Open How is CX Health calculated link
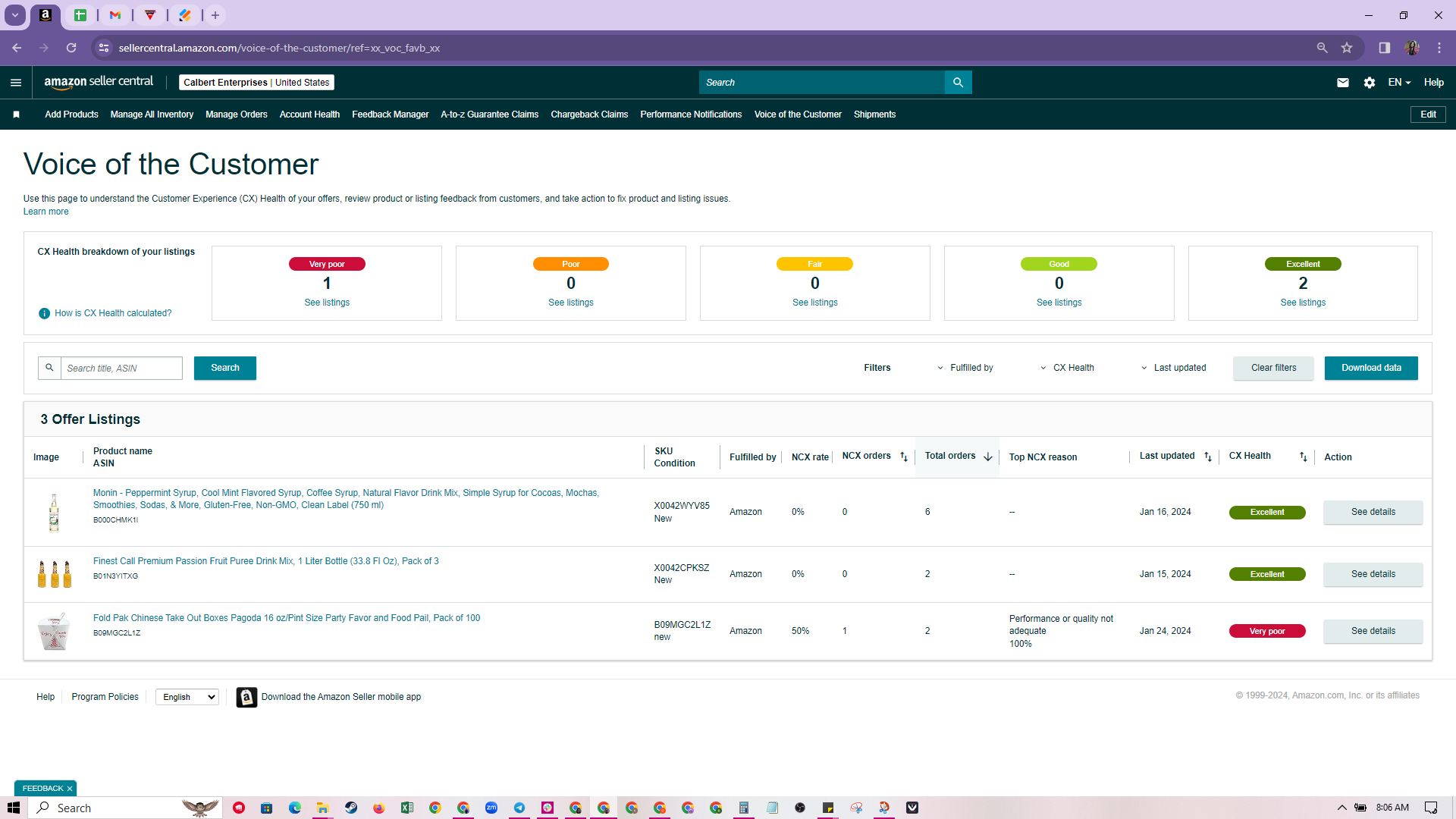This screenshot has height=819, width=1456. pos(113,313)
